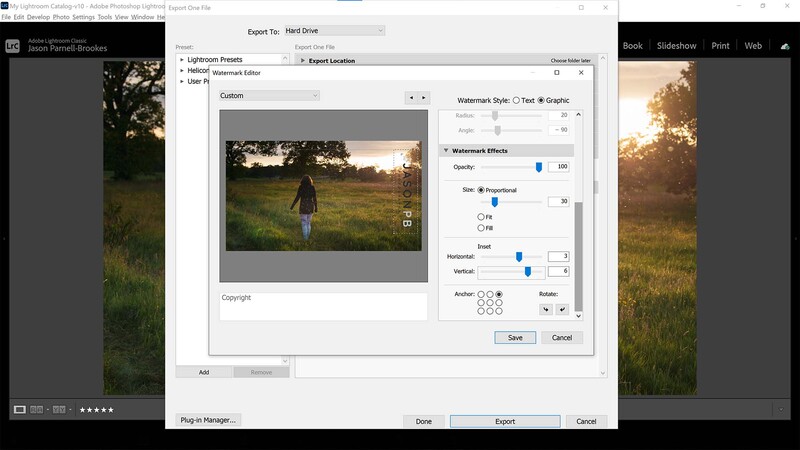The image size is (800, 450).
Task: Switch to loupe single view icon
Action: (x=19, y=410)
